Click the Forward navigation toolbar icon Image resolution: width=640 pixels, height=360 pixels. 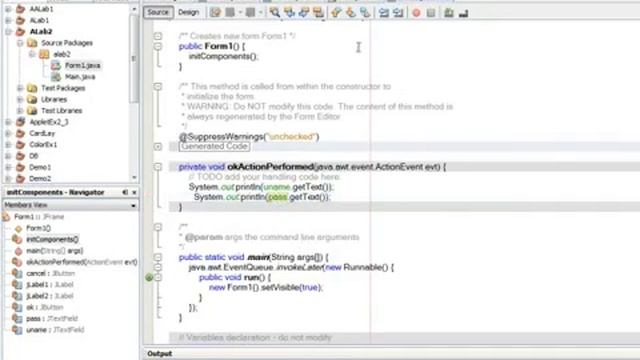tap(250, 13)
